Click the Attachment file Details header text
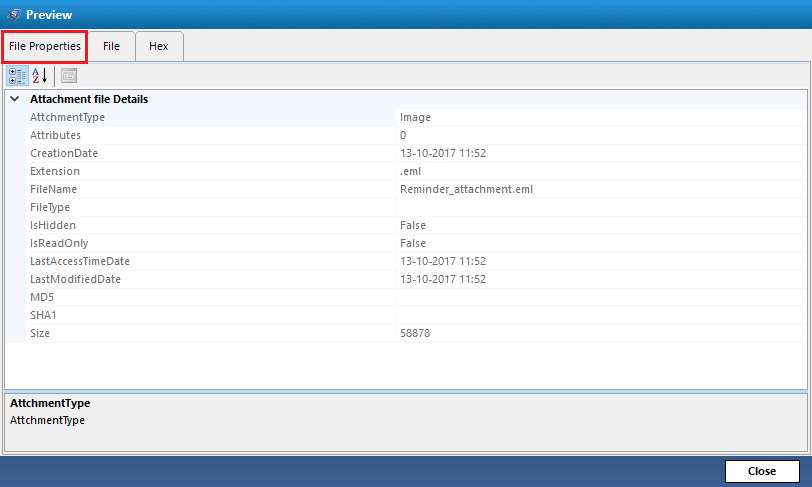This screenshot has height=487, width=812. click(89, 99)
